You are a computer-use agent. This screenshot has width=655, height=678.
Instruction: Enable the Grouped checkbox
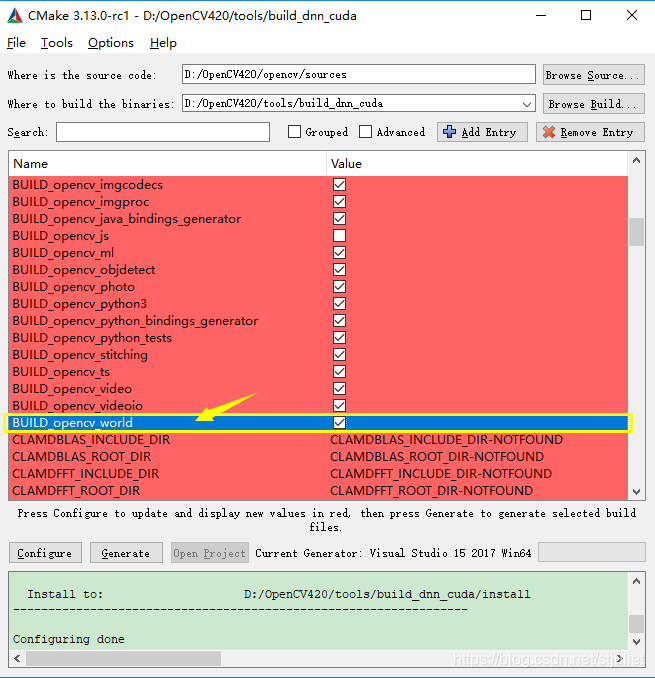click(x=294, y=131)
